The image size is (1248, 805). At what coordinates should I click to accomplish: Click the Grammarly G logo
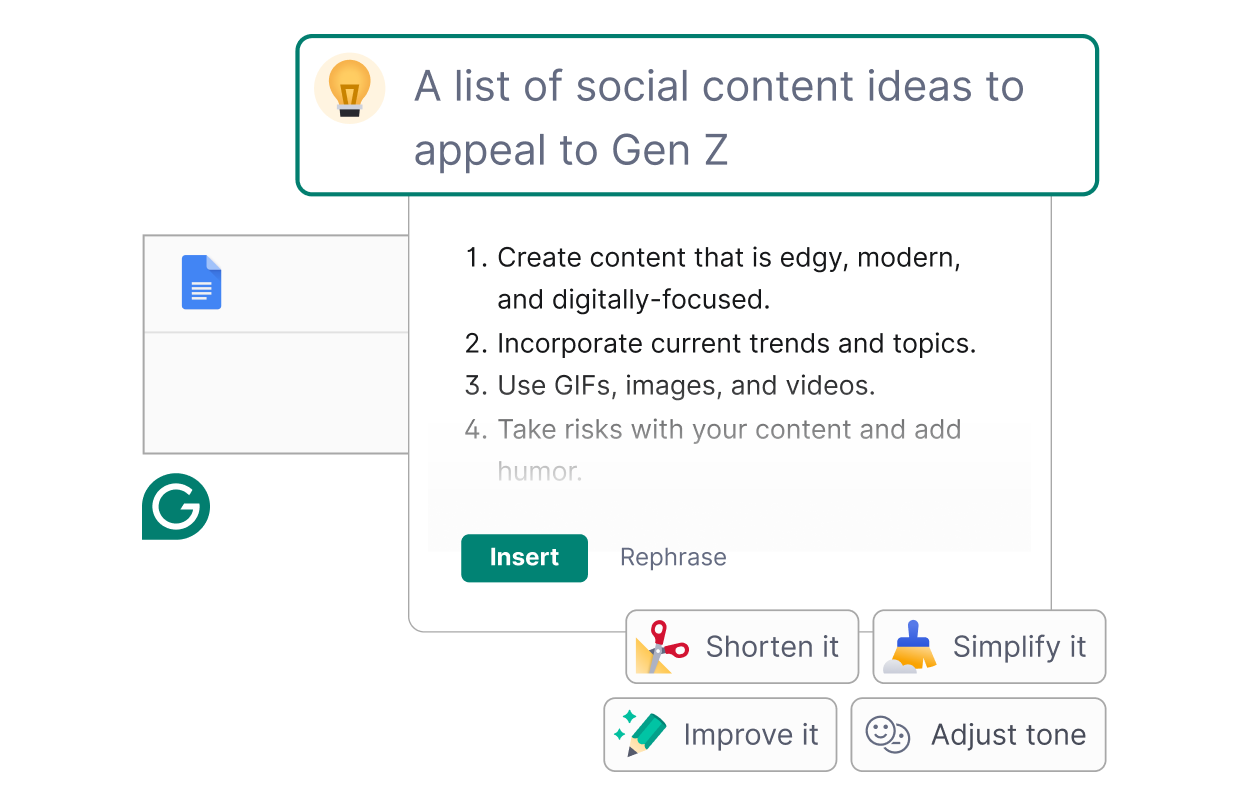point(176,507)
